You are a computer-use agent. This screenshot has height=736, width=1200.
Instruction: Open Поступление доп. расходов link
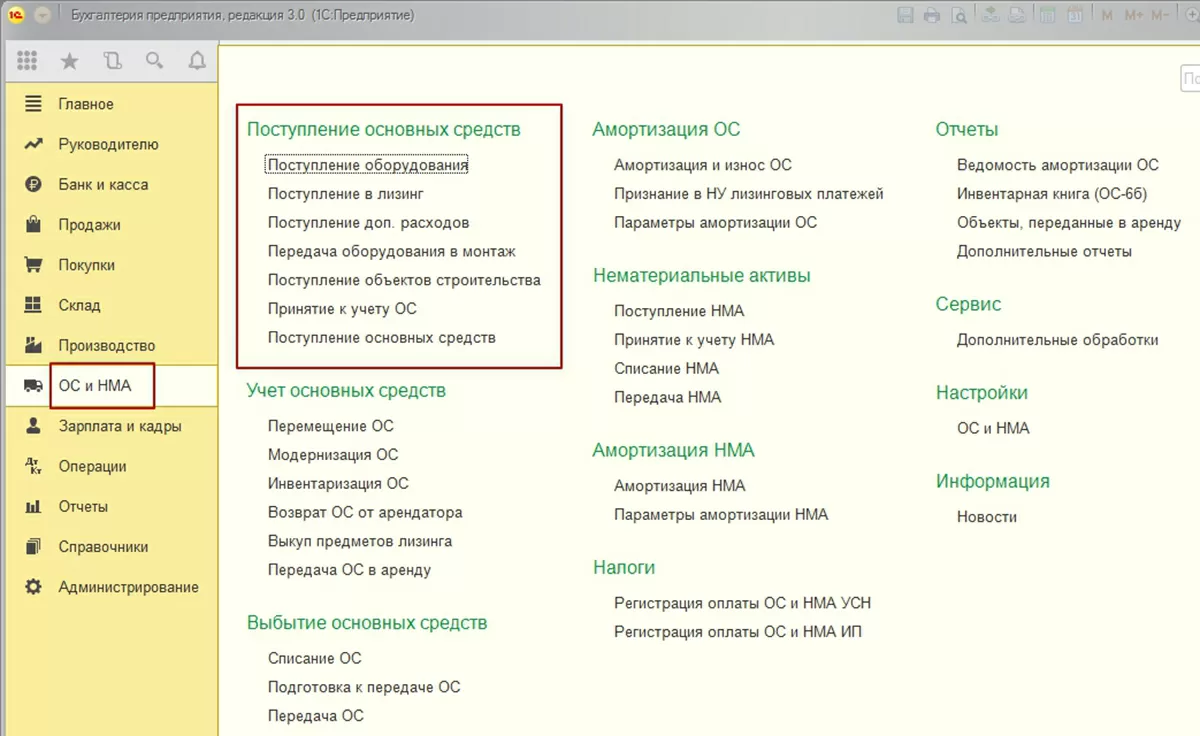(368, 223)
